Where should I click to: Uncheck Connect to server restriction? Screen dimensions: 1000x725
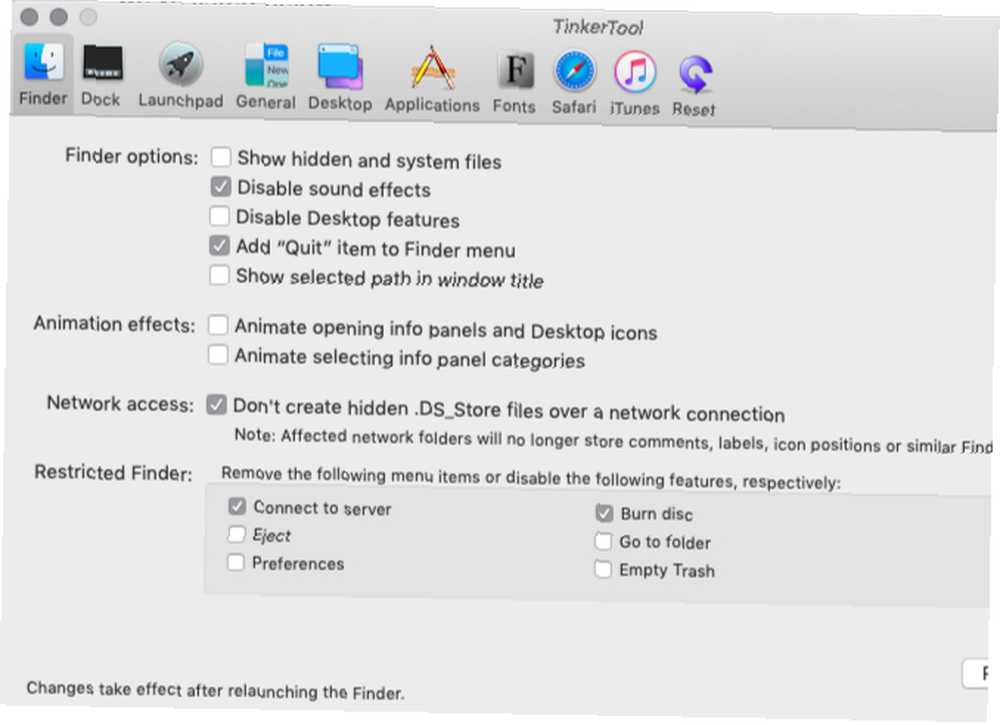(x=237, y=506)
